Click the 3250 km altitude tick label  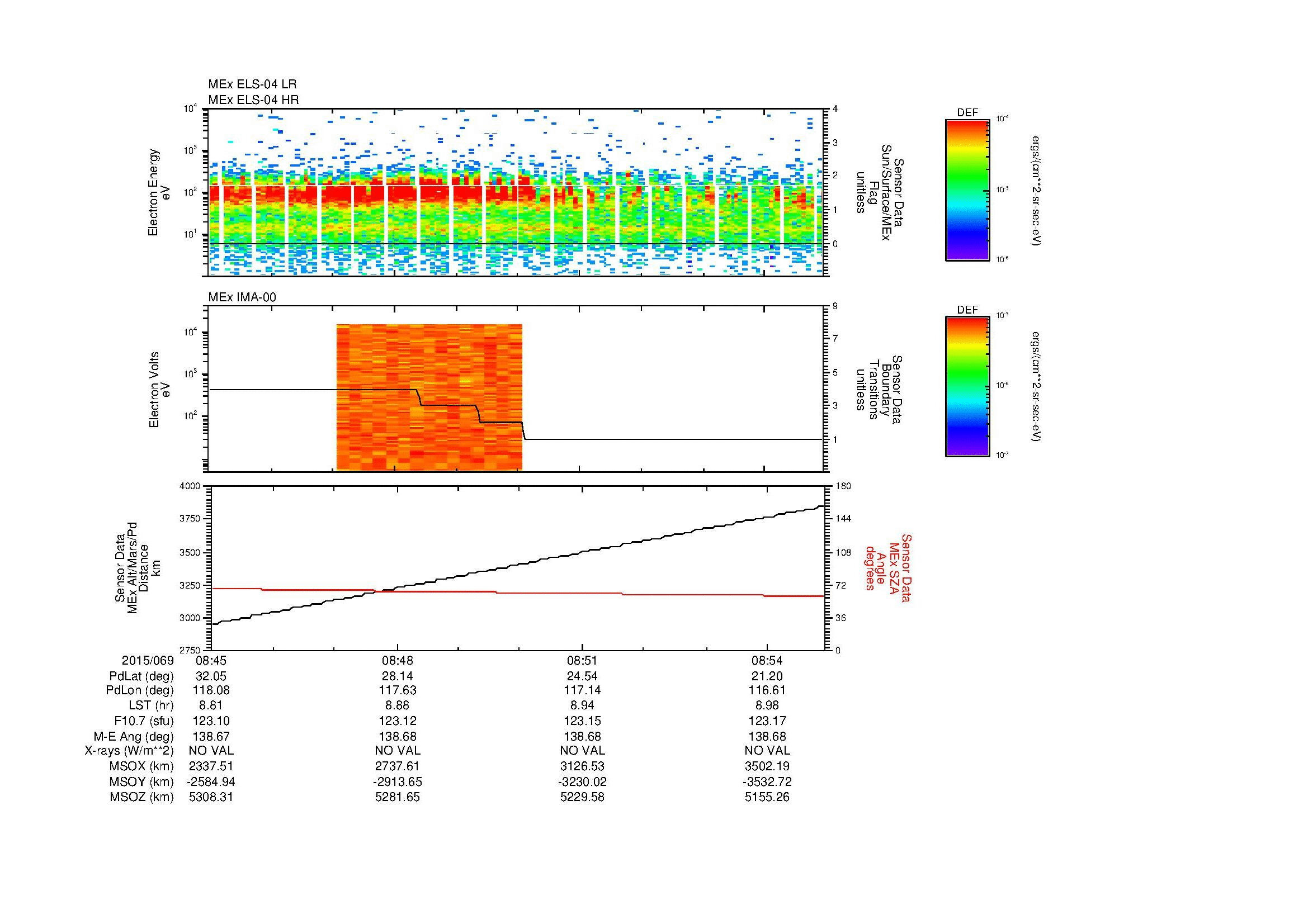190,585
